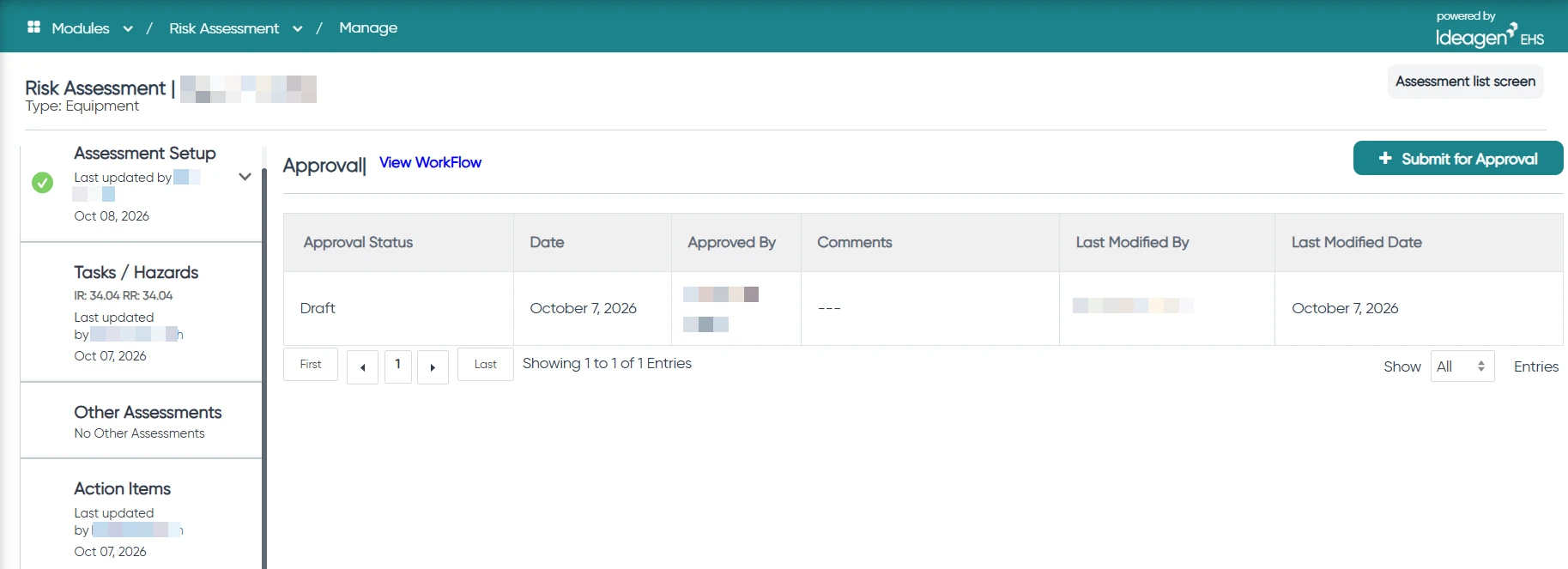Click the No Other Assessments text
Image resolution: width=1568 pixels, height=569 pixels.
tap(139, 433)
